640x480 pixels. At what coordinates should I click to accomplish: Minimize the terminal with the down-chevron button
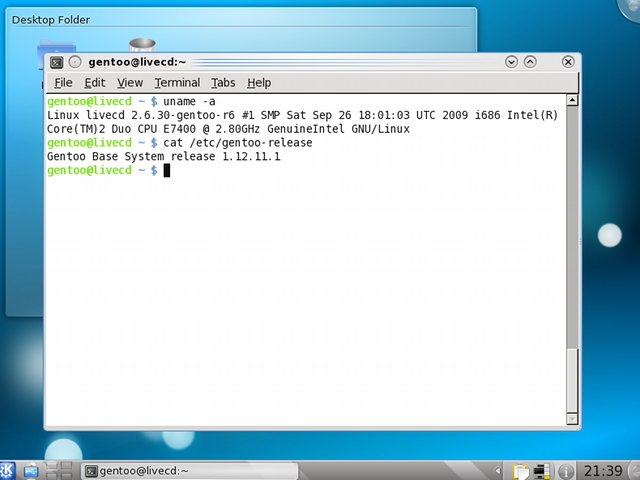(511, 62)
